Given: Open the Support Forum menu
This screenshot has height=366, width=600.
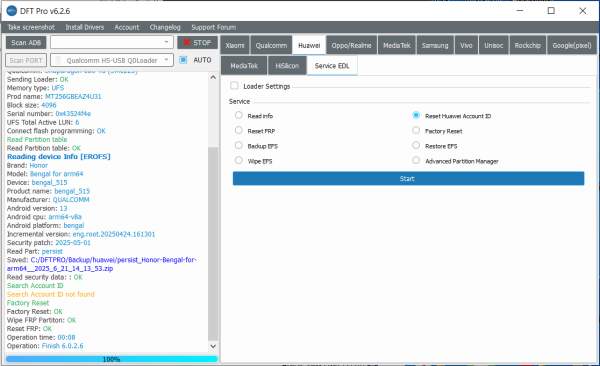Looking at the screenshot, I should (214, 27).
